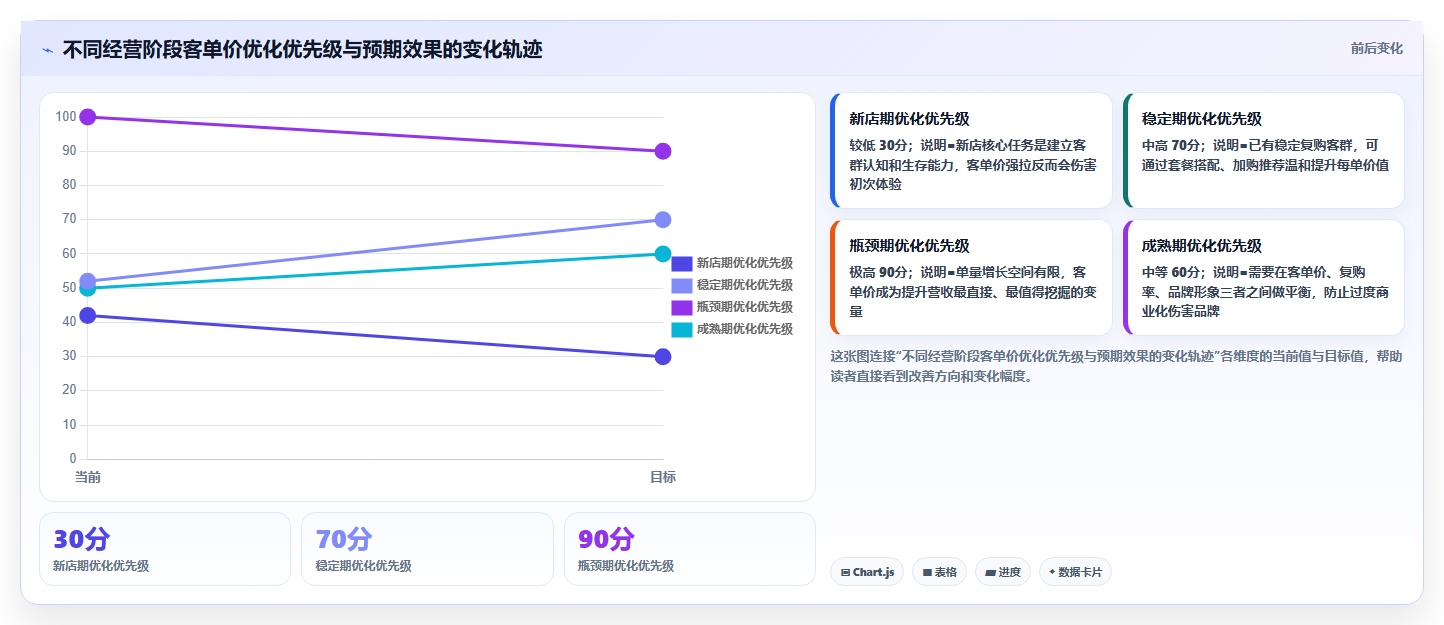Open the 新店期优化优先级 info card
The image size is (1444, 625).
pos(971,151)
